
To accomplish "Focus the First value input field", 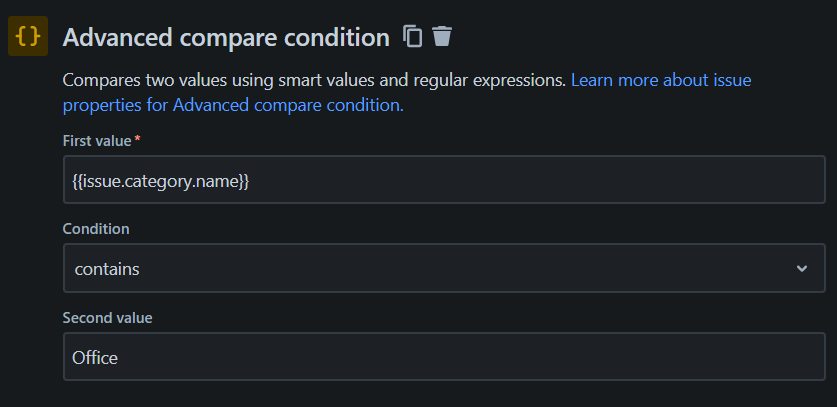I will click(444, 181).
